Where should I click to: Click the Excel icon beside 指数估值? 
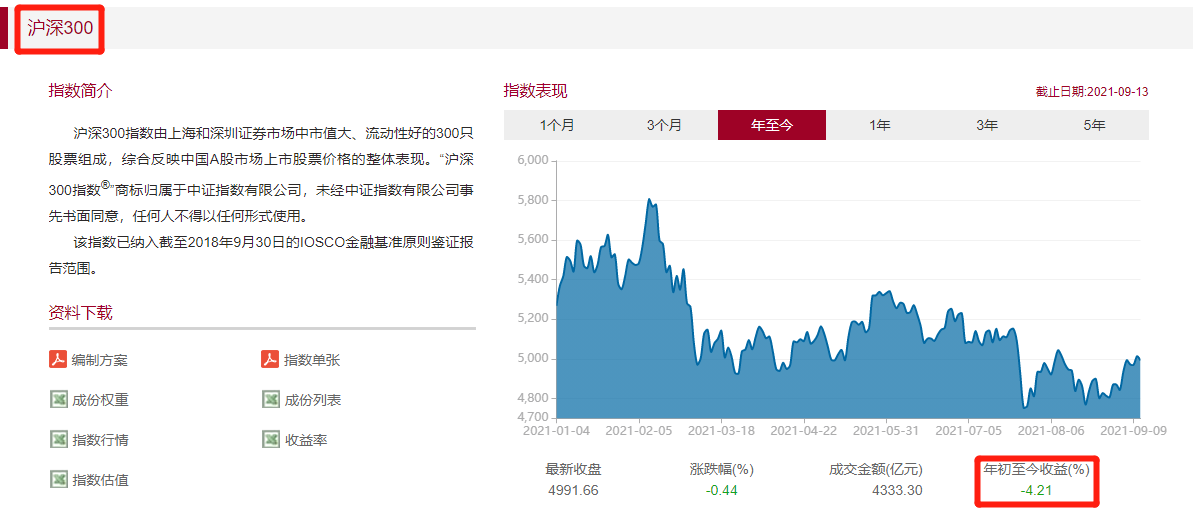58,480
